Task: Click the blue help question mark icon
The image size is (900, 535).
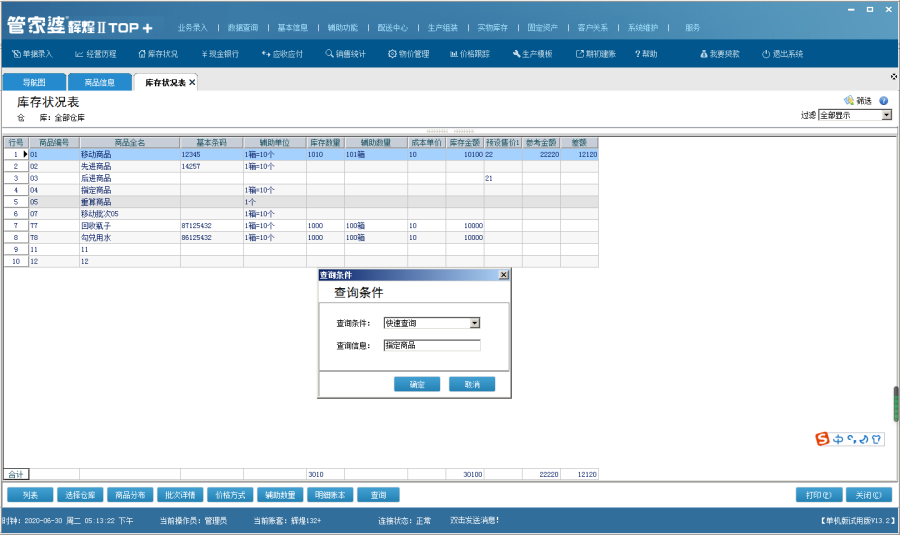Action: pyautogui.click(x=883, y=101)
